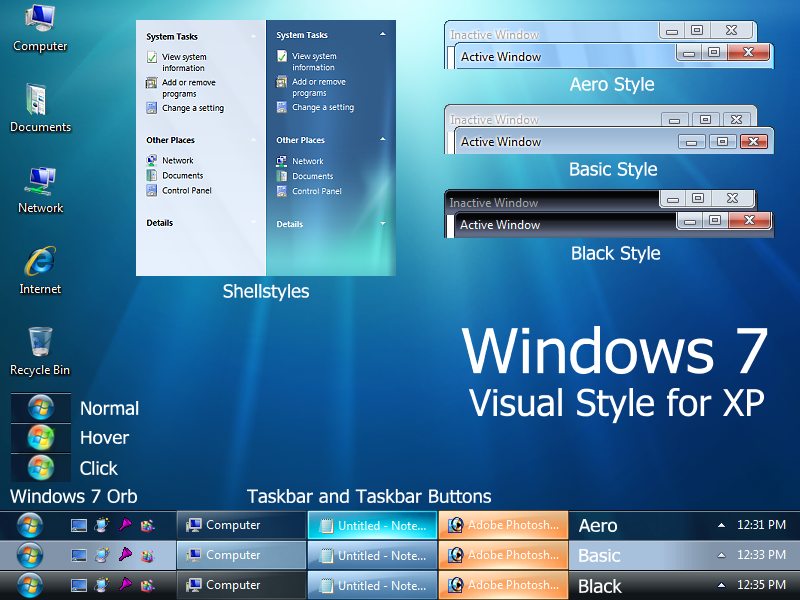800x600 pixels.
Task: Open the Computer desktop icon
Action: pos(40,28)
